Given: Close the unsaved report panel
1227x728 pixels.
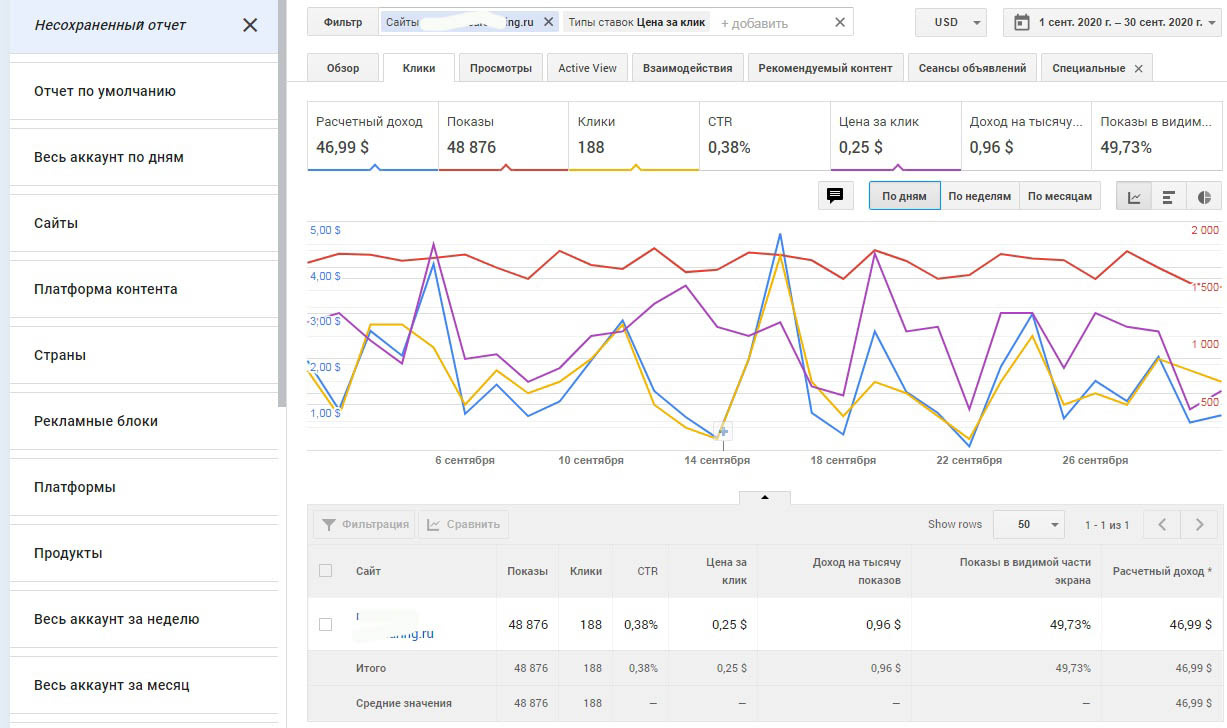Looking at the screenshot, I should [250, 25].
